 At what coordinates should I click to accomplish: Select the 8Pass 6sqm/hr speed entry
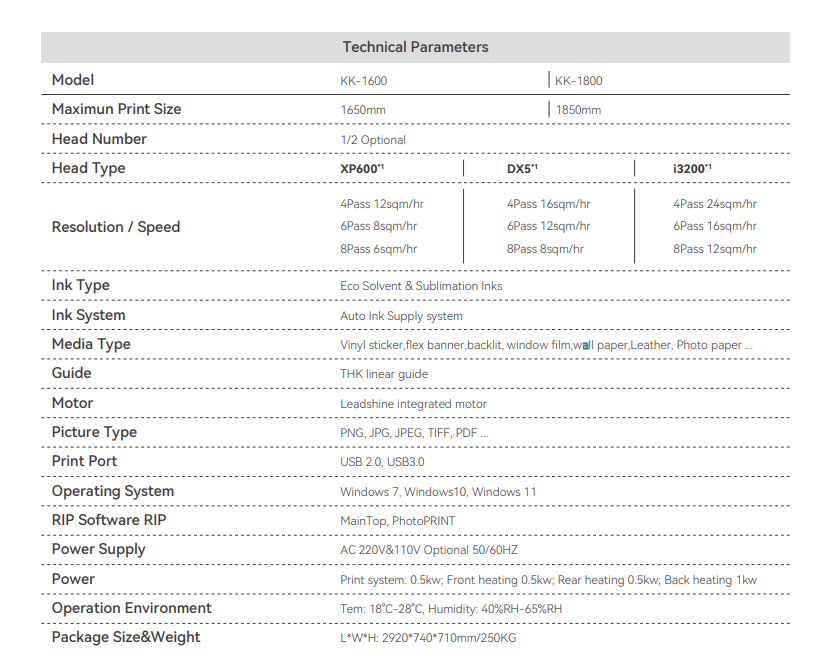pyautogui.click(x=379, y=249)
